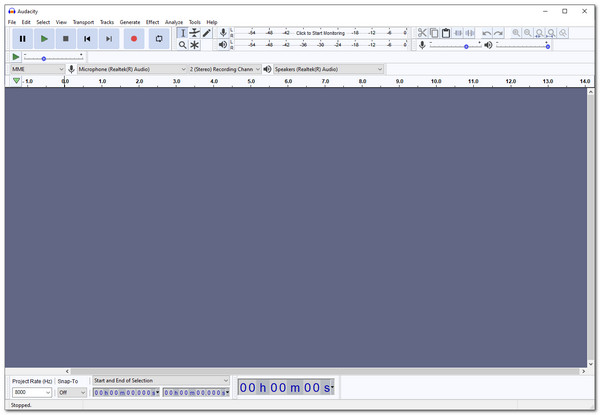Select the Multi-Tool asterisk
Viewport: 600px width, 415px height.
(194, 45)
